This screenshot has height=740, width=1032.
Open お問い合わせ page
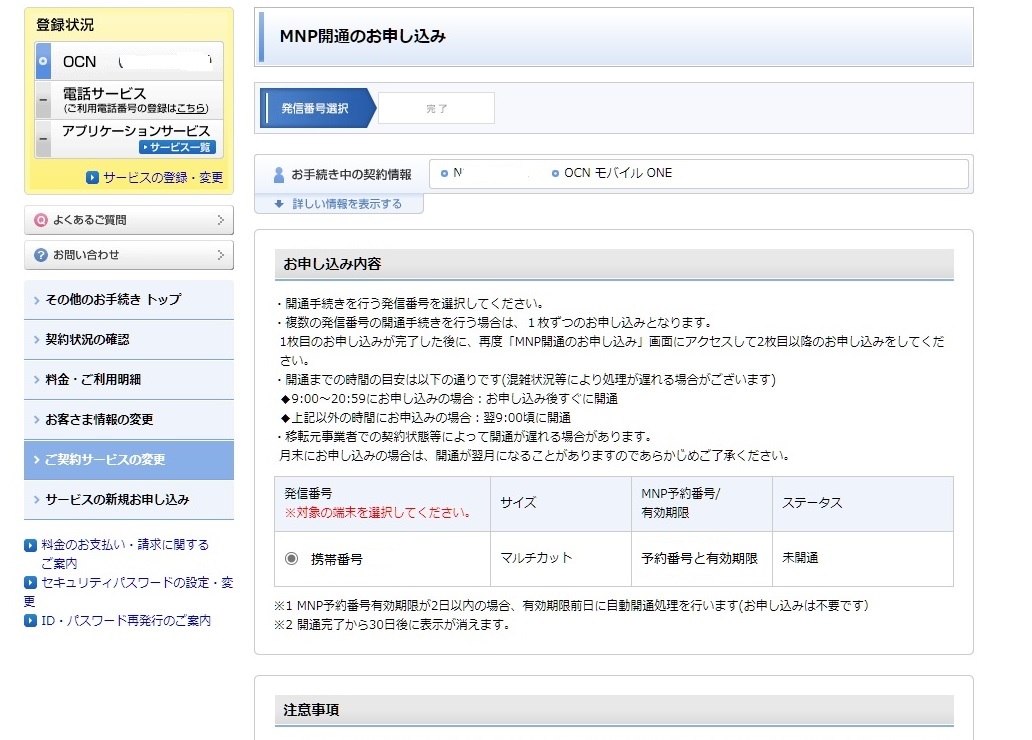(129, 255)
